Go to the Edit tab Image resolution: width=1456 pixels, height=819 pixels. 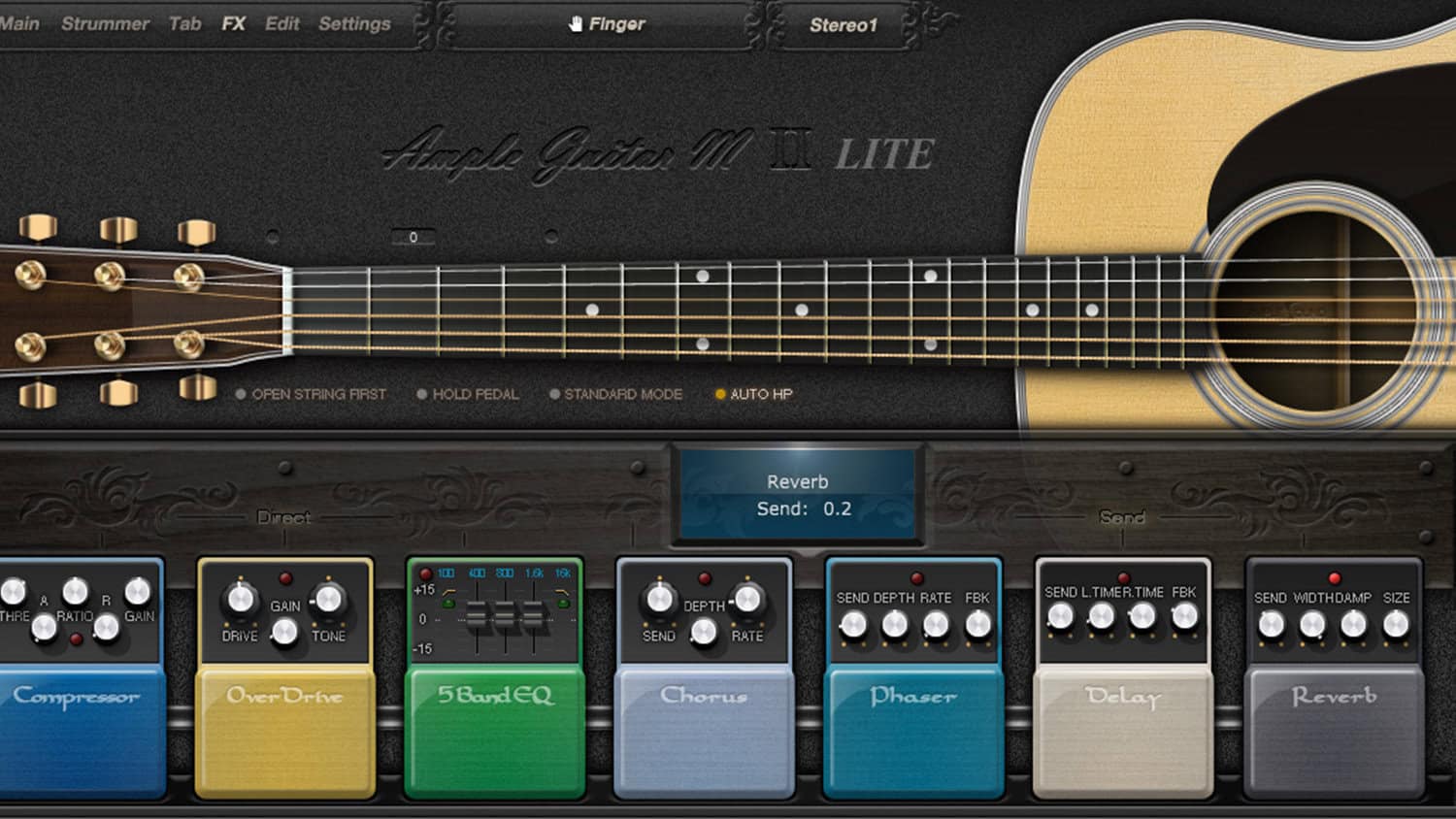click(281, 23)
